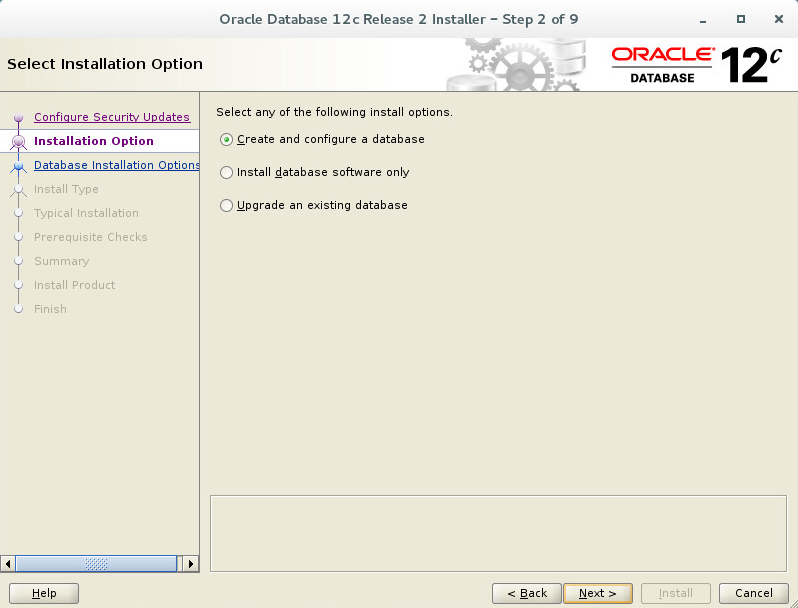Maximize the installer window

pyautogui.click(x=741, y=19)
